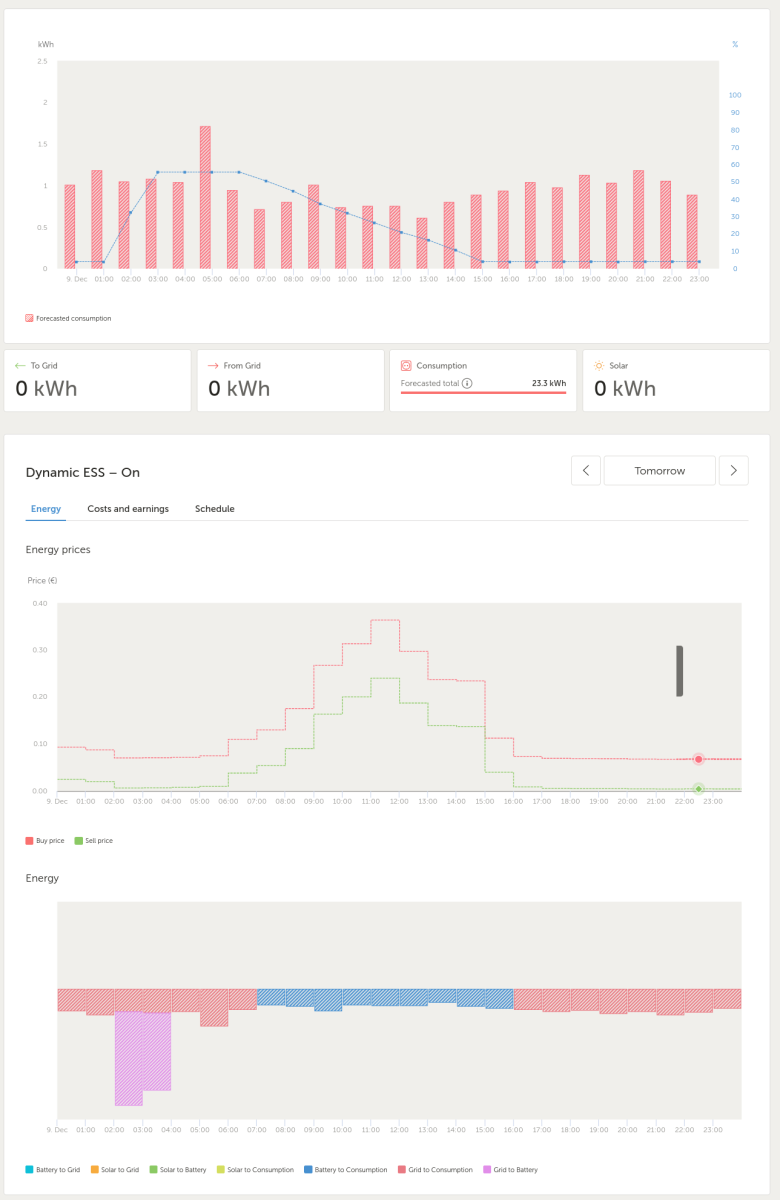Toggle Buy price series in legend

tap(45, 841)
